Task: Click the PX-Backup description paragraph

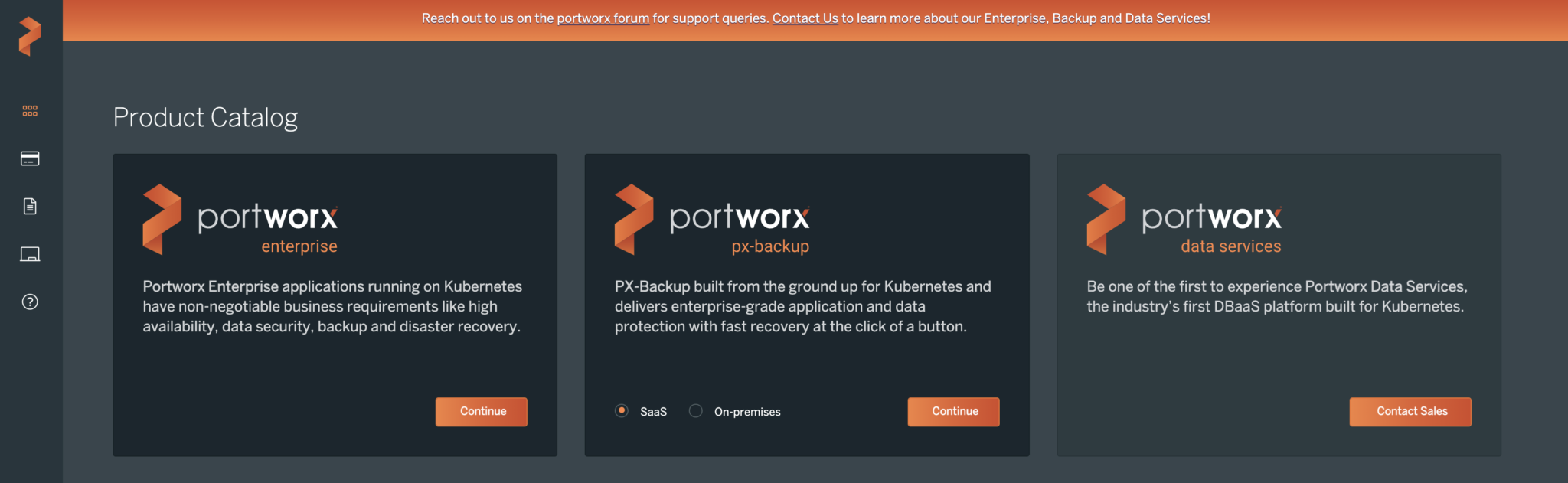Action: 802,306
